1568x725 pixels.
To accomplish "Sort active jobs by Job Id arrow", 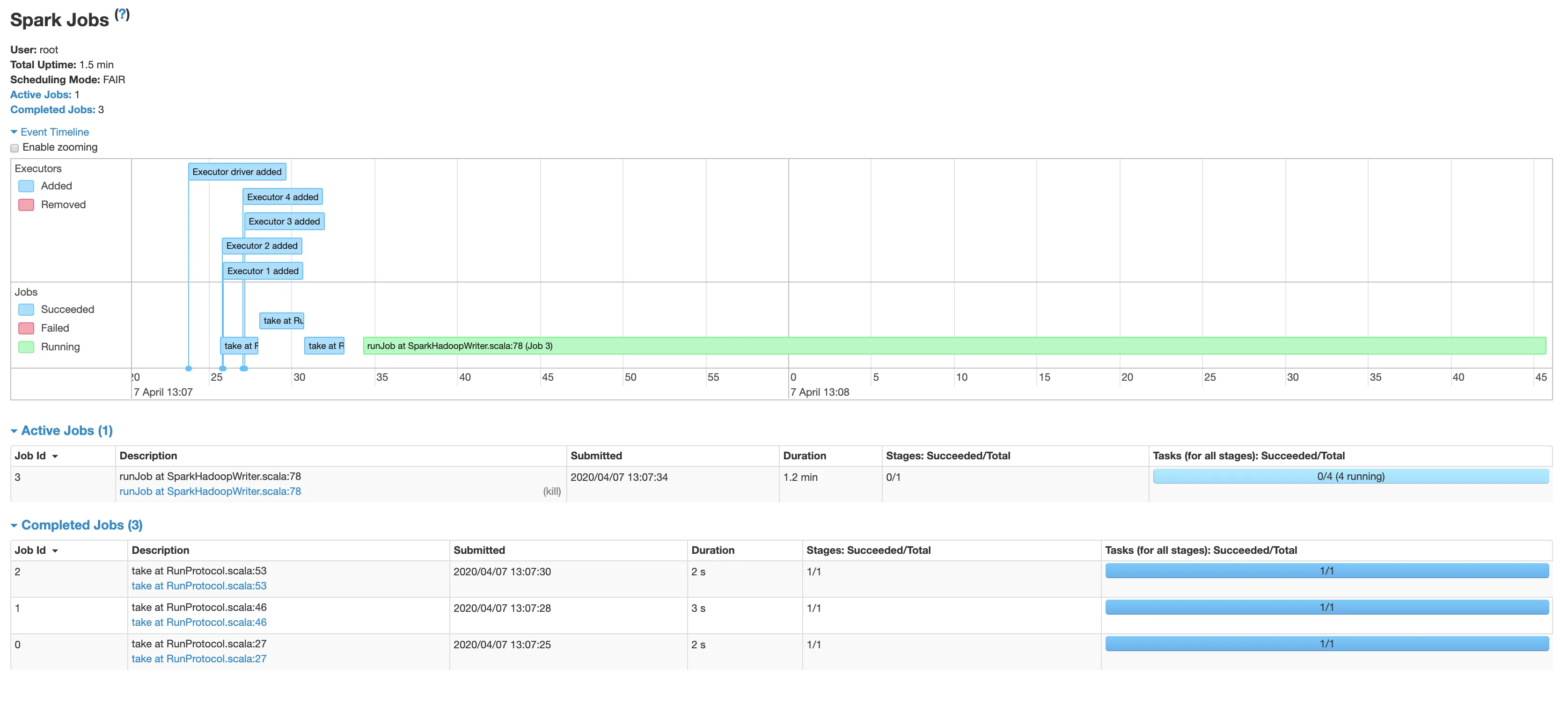I will pos(55,456).
